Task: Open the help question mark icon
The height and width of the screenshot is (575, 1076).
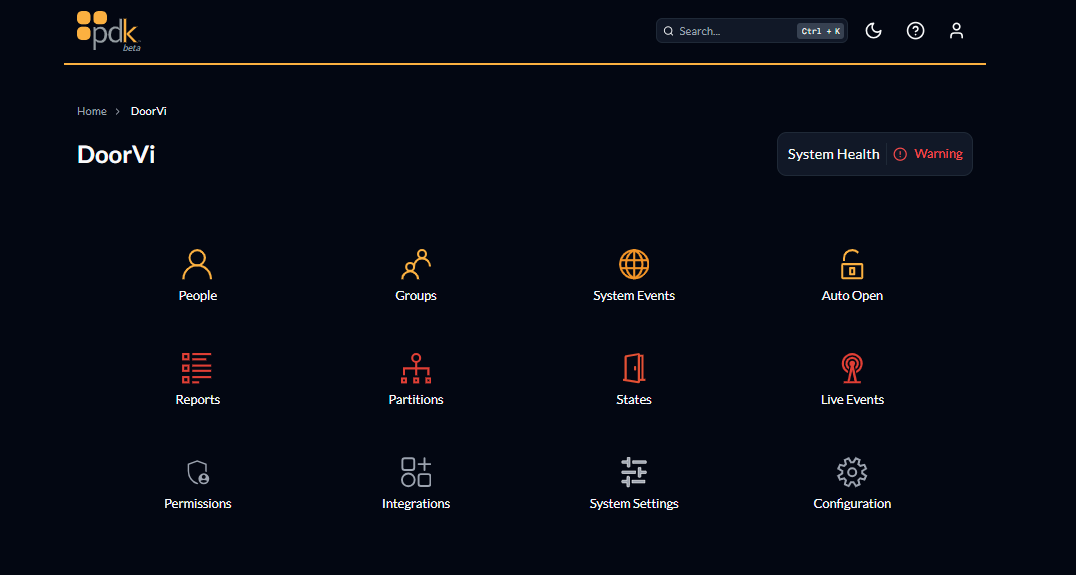Action: click(915, 31)
